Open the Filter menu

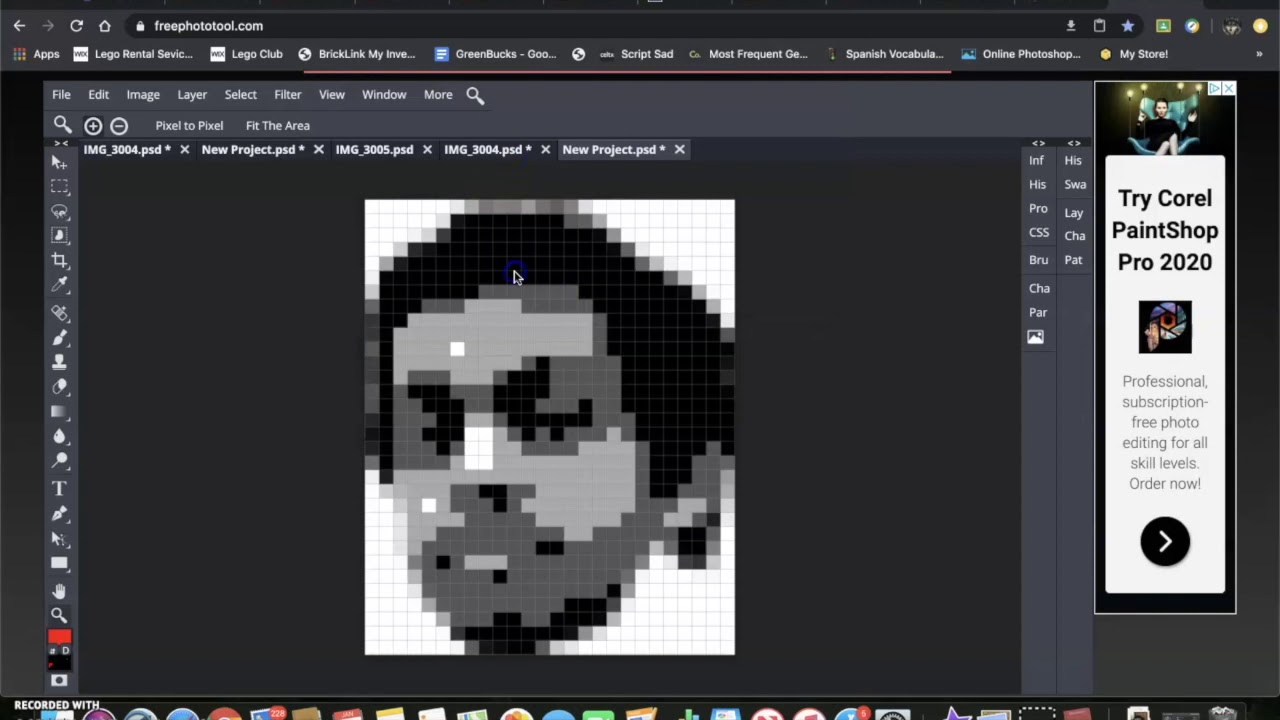point(288,94)
